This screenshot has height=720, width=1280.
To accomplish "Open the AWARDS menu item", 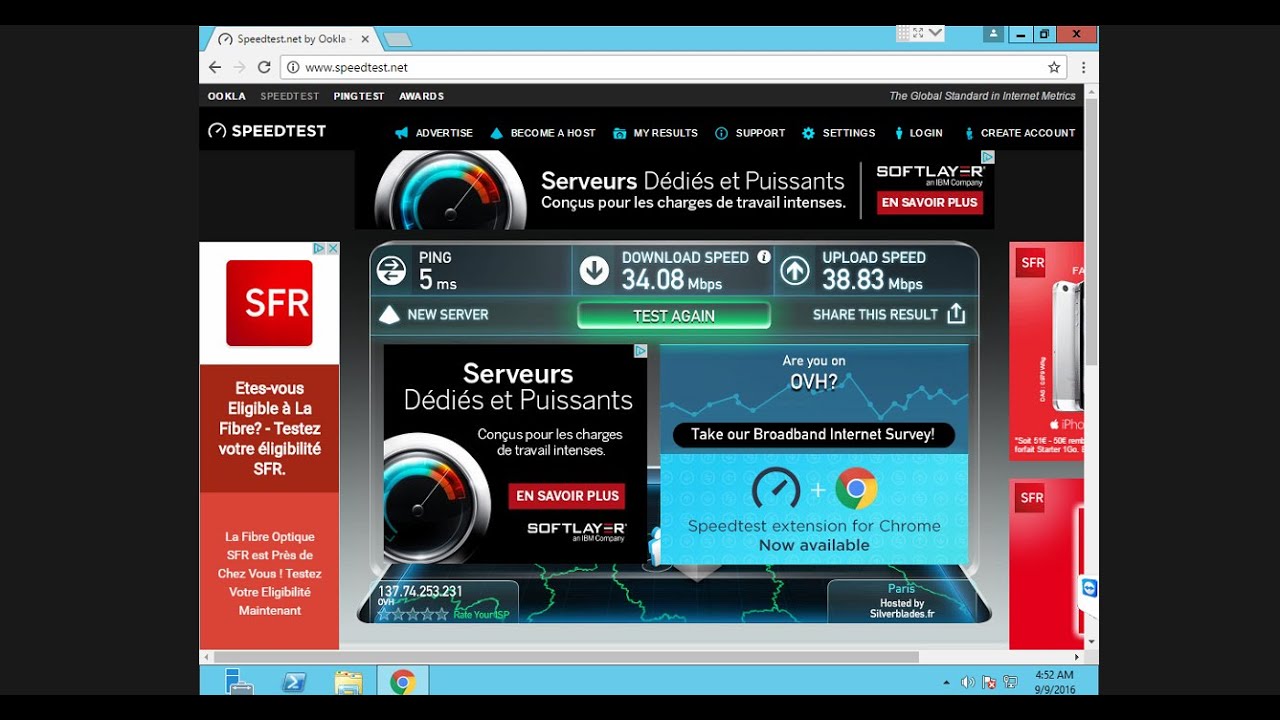I will [421, 96].
